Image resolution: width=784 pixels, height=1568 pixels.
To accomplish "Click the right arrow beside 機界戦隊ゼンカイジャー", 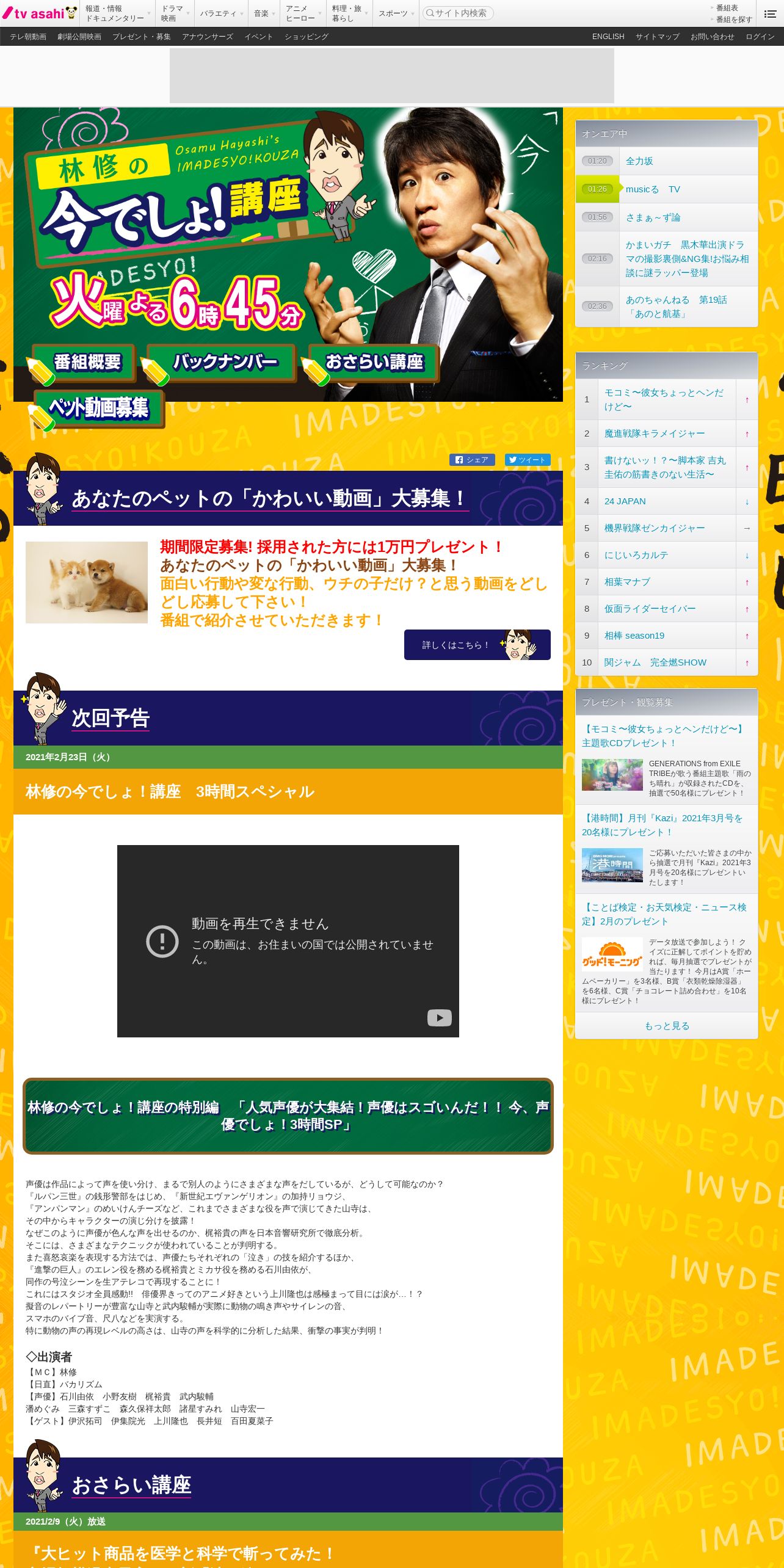I will click(747, 528).
